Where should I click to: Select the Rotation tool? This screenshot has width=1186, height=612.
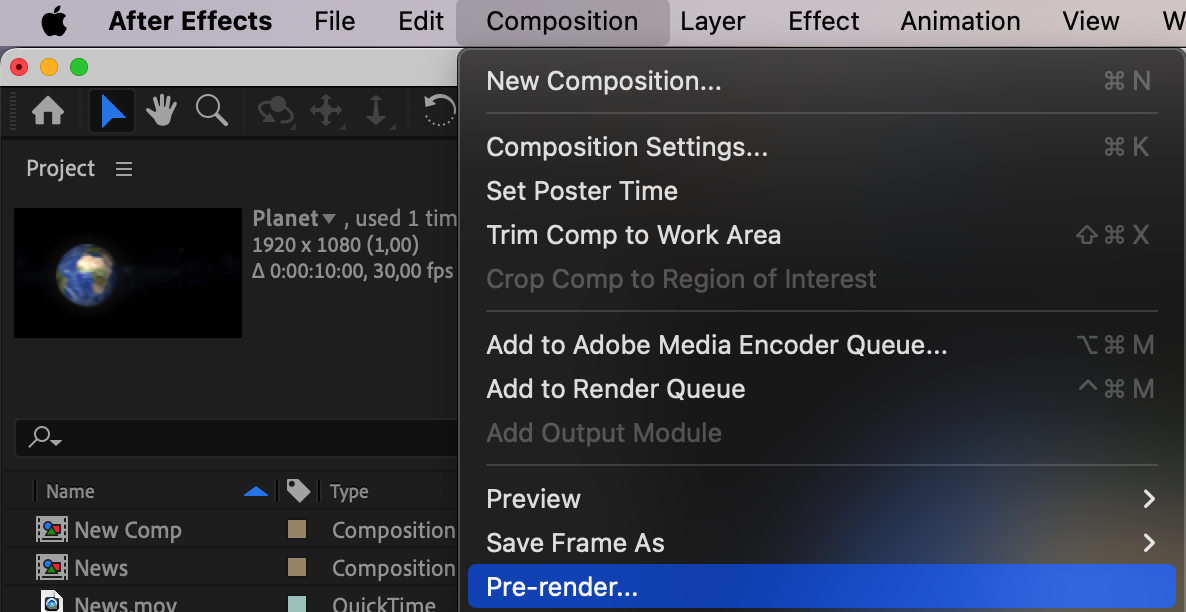pos(439,111)
